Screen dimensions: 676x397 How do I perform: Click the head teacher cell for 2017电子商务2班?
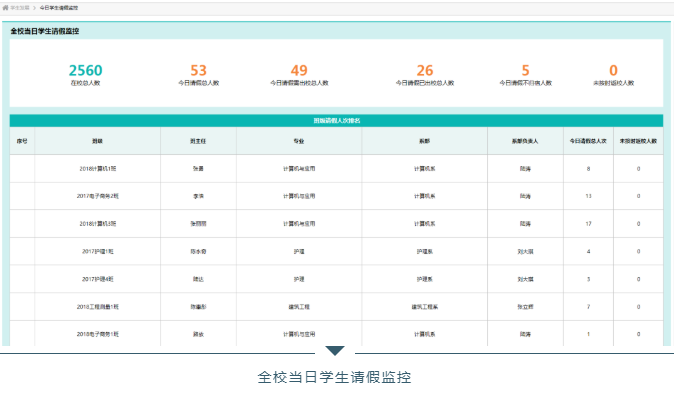[x=198, y=196]
